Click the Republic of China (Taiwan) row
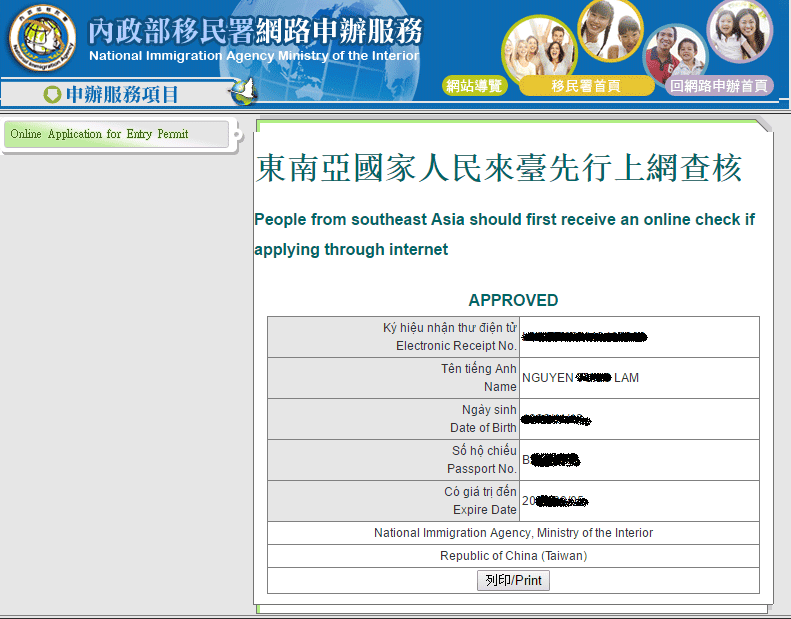Screen dimensions: 791x619 (513, 556)
